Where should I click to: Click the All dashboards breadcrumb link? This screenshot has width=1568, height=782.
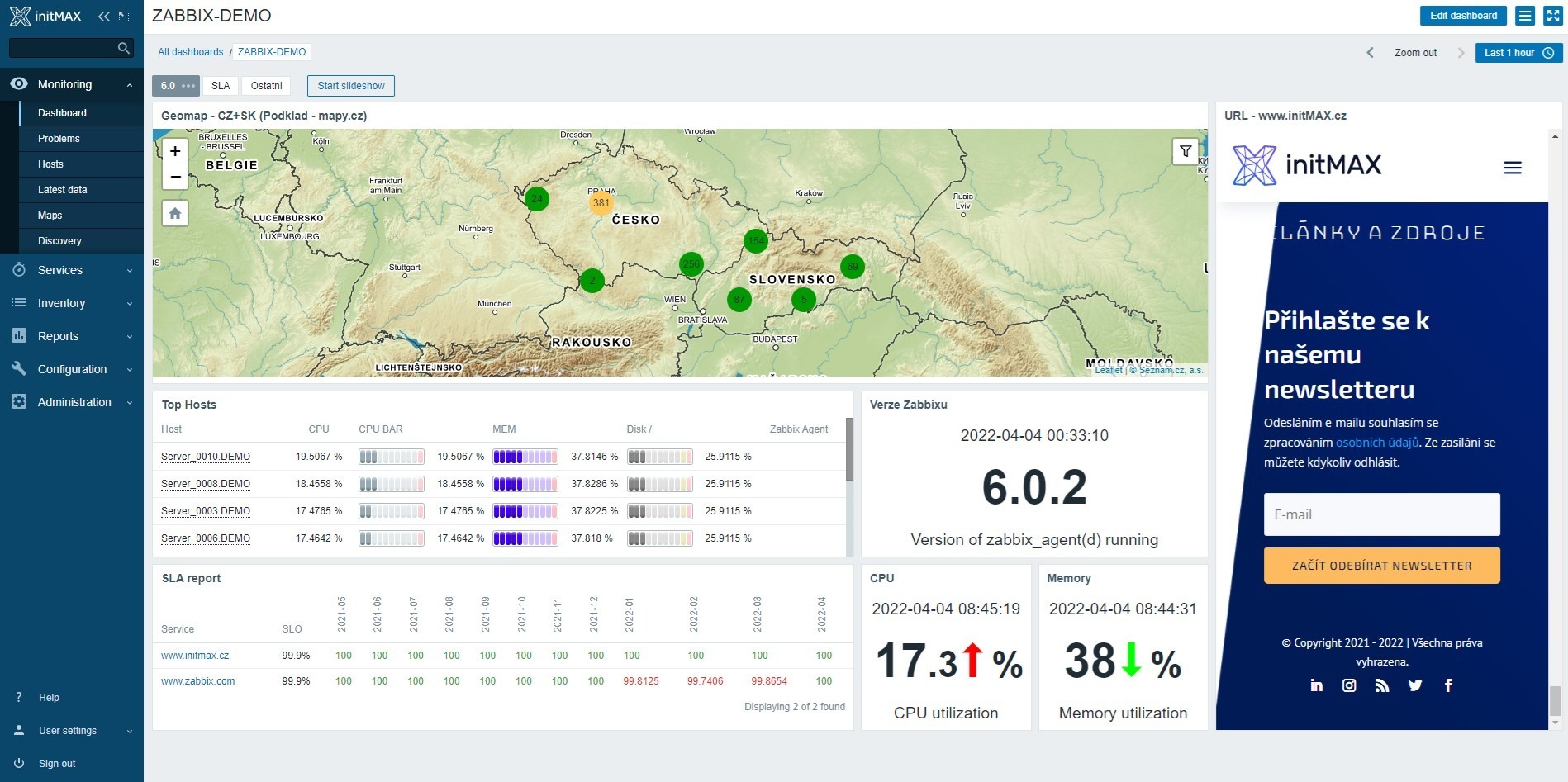190,52
